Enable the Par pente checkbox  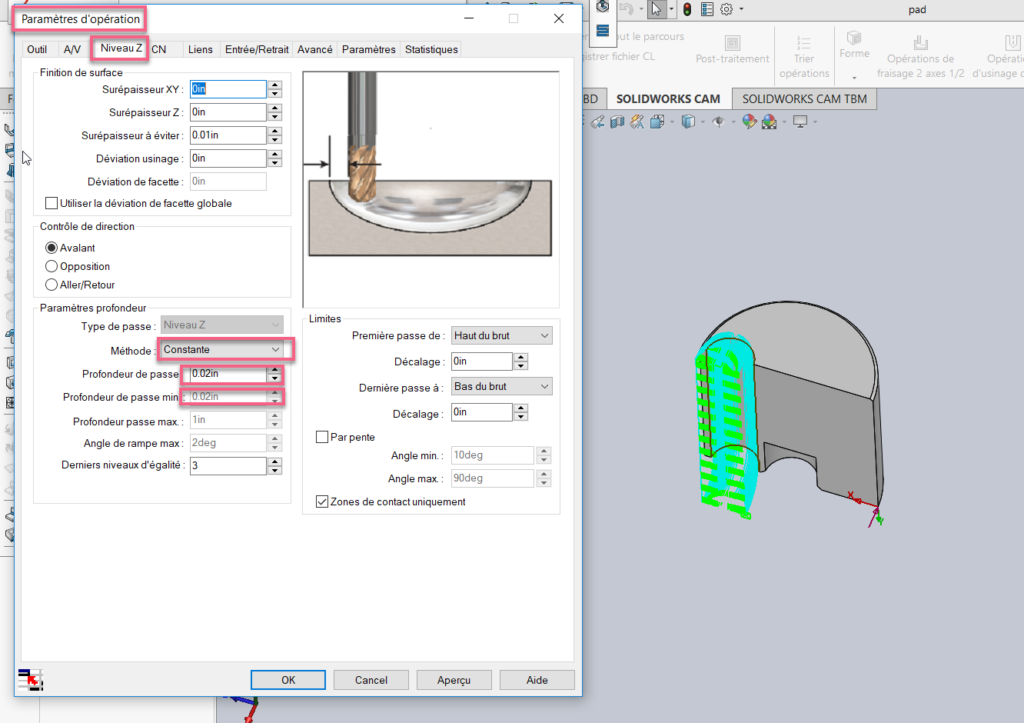[321, 436]
